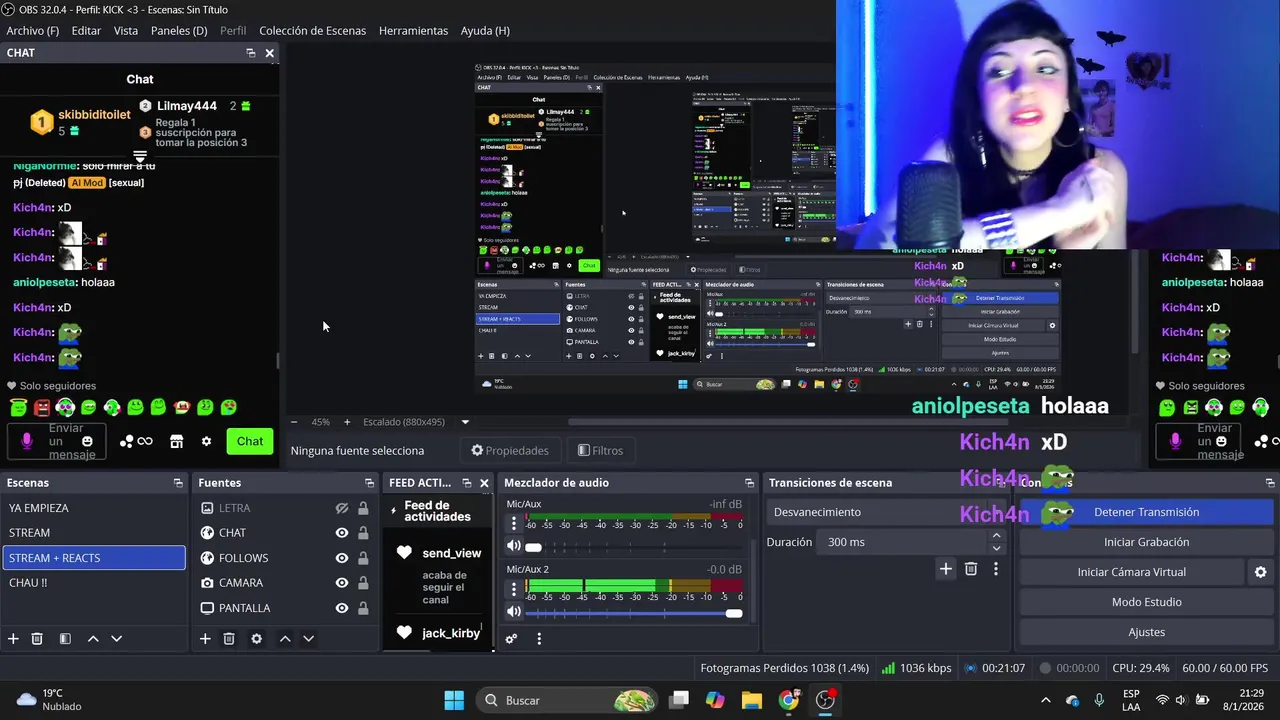
Task: Open the Editar menu
Action: (x=86, y=31)
